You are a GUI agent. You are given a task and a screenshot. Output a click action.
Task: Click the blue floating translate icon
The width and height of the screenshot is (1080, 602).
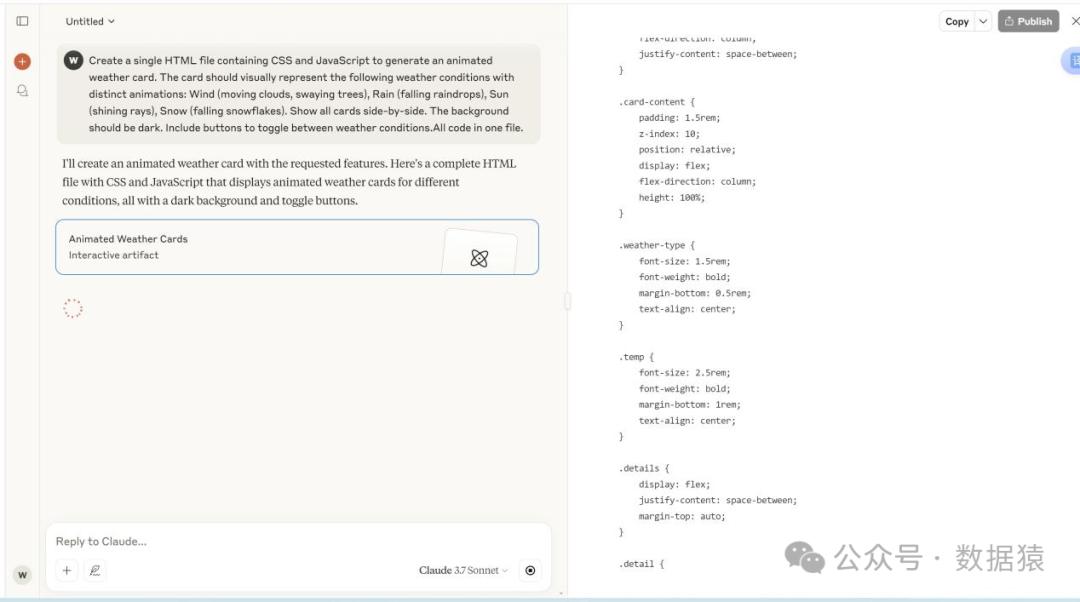point(1071,61)
